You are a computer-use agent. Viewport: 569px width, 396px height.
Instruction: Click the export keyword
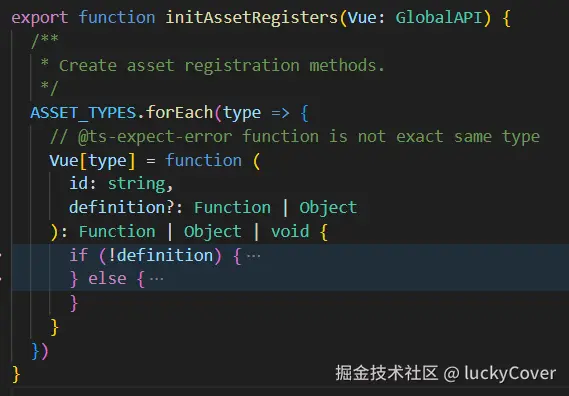point(40,17)
